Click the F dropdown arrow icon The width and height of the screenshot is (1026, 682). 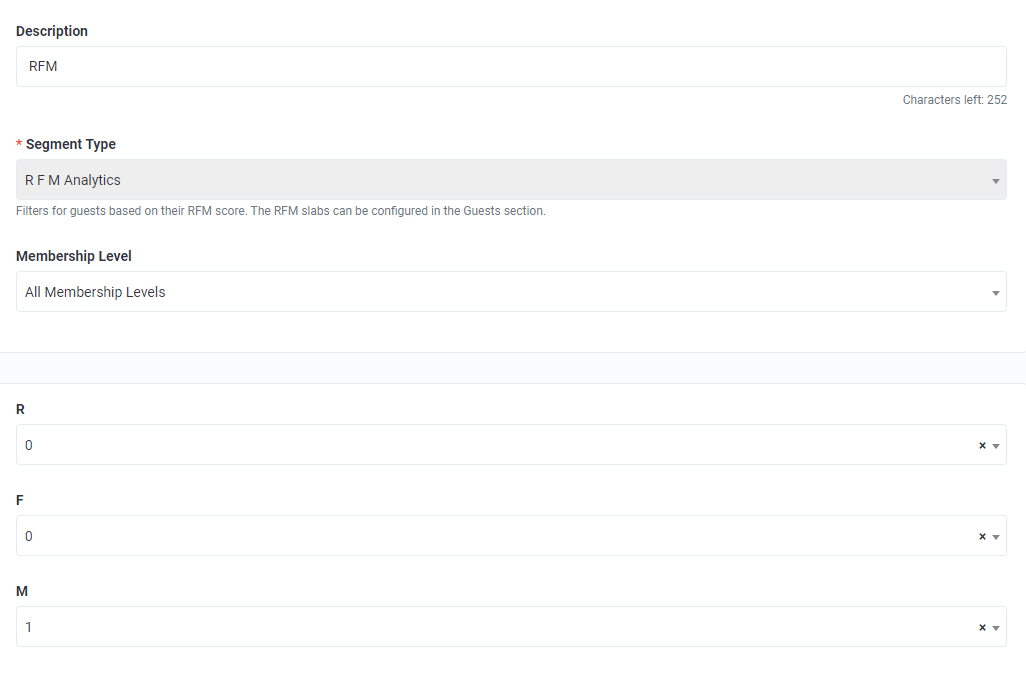pyautogui.click(x=996, y=537)
